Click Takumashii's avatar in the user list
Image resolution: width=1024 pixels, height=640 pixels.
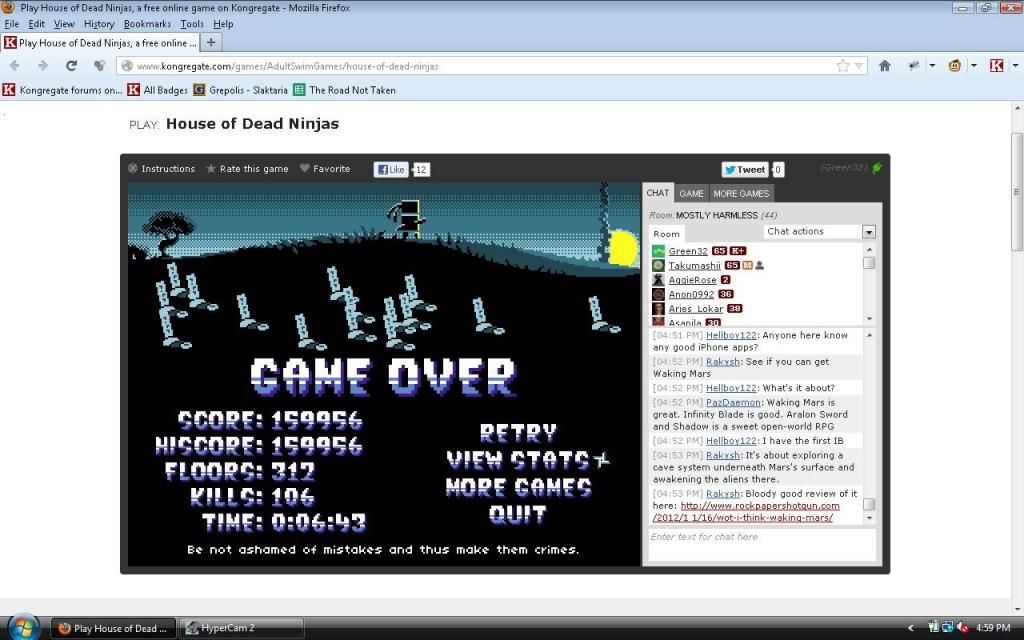pyautogui.click(x=658, y=265)
